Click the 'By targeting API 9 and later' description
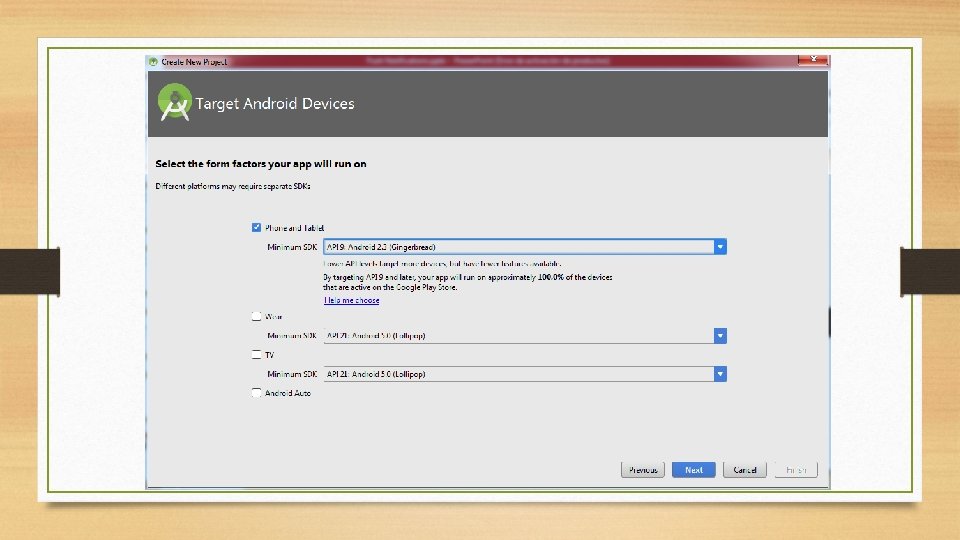The height and width of the screenshot is (540, 960). (x=468, y=282)
